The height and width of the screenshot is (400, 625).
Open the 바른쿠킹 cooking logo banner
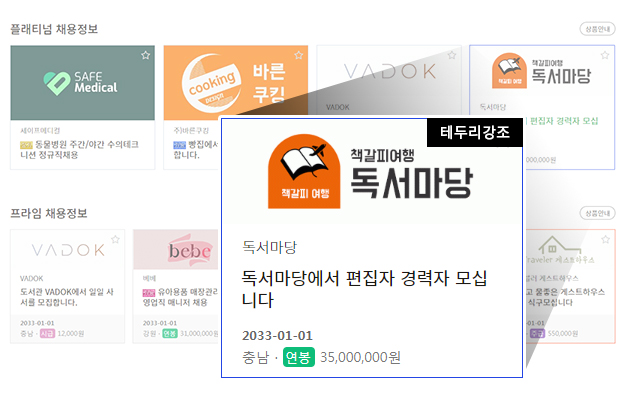pos(236,83)
